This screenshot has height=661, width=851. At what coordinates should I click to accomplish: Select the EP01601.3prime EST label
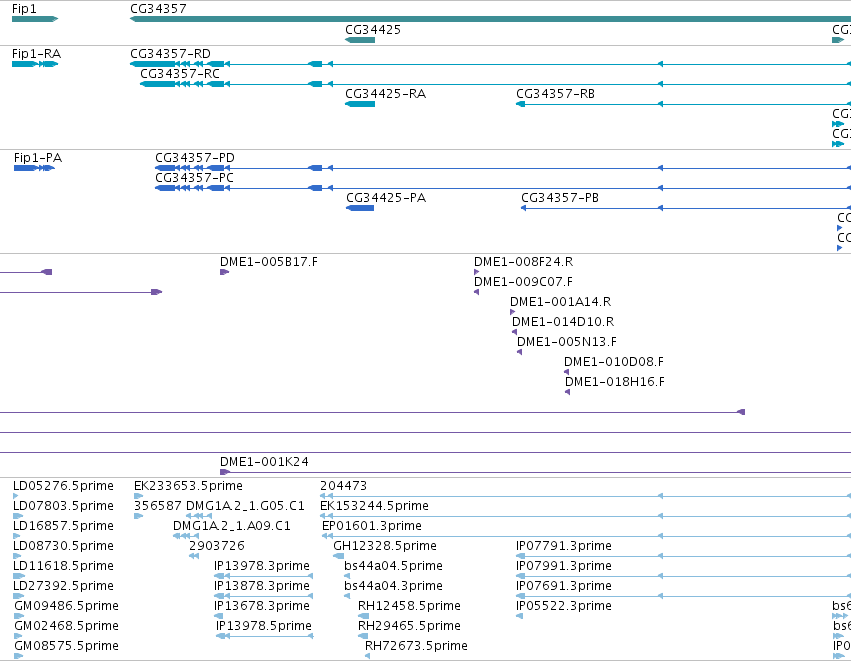(372, 526)
